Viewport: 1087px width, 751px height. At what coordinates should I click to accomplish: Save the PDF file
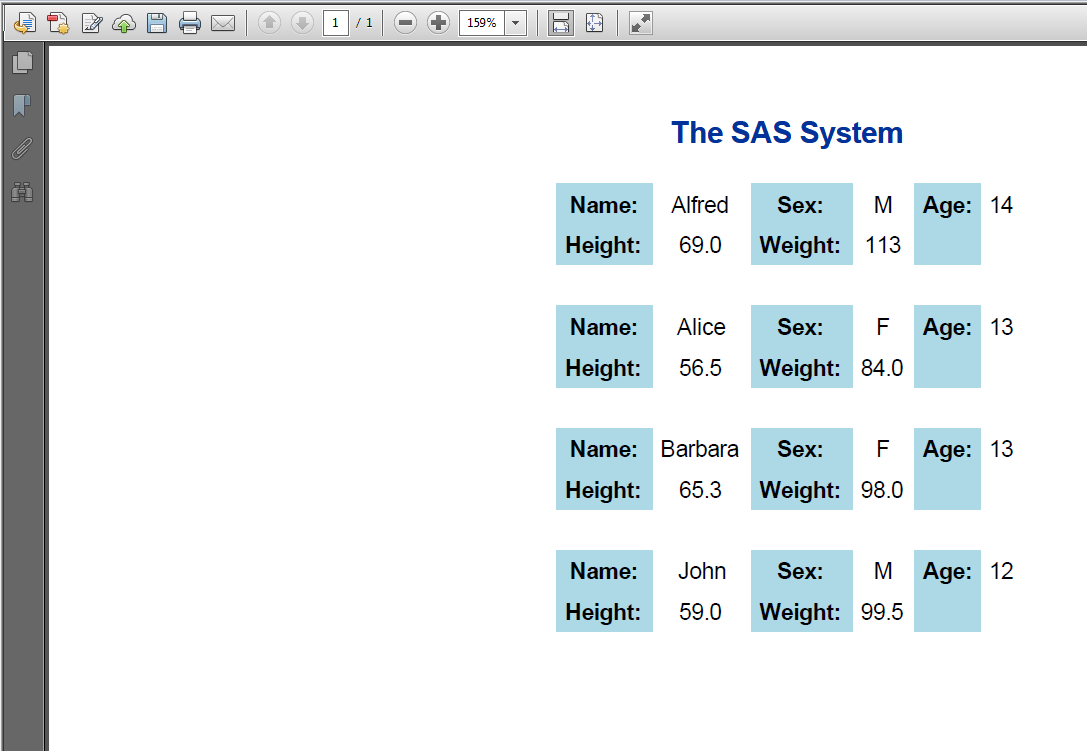[157, 22]
